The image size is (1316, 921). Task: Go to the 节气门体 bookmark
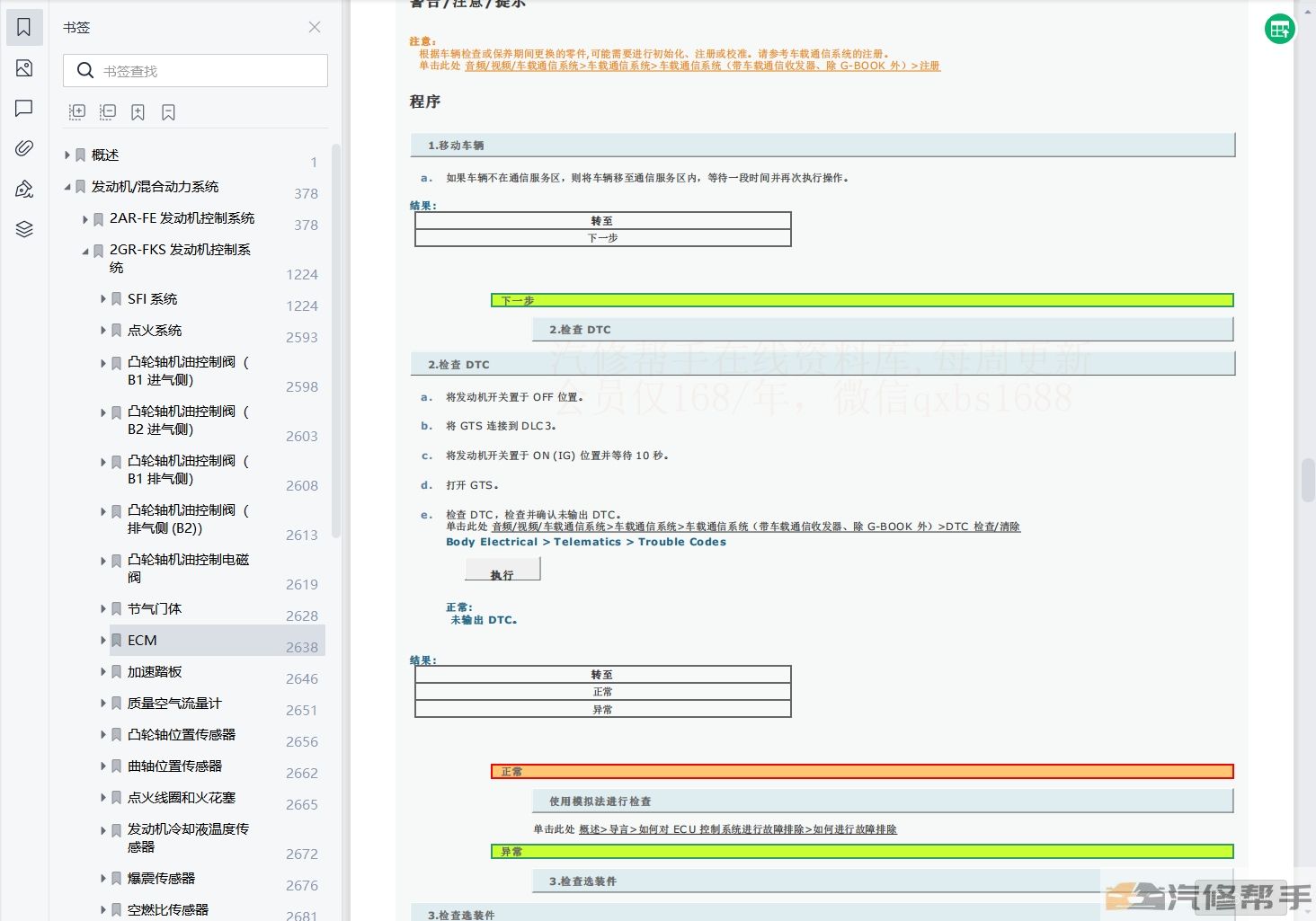pos(155,609)
